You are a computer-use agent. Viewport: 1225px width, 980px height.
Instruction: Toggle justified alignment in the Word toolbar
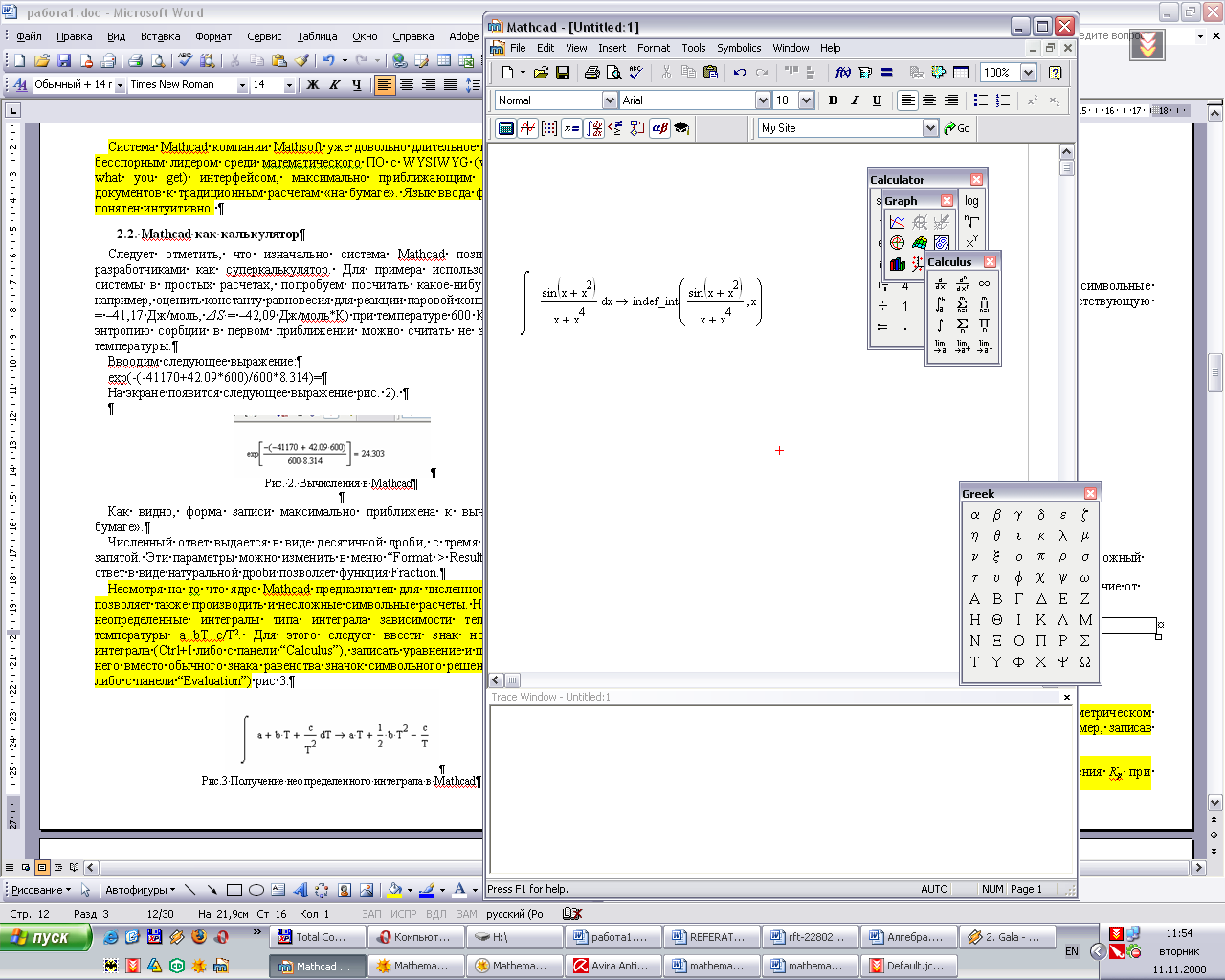(451, 85)
